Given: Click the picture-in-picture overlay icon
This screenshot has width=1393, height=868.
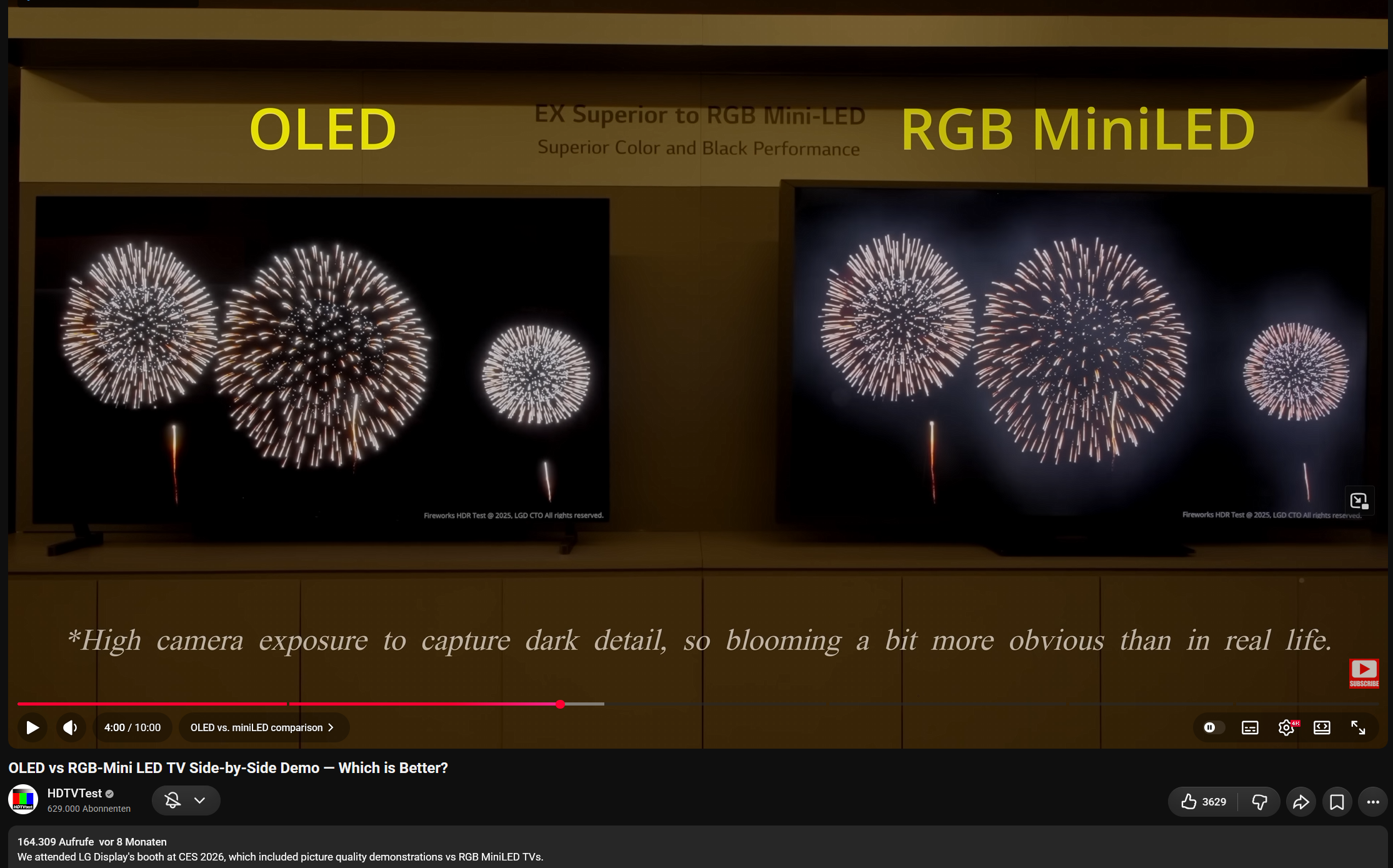Looking at the screenshot, I should coord(1359,501).
